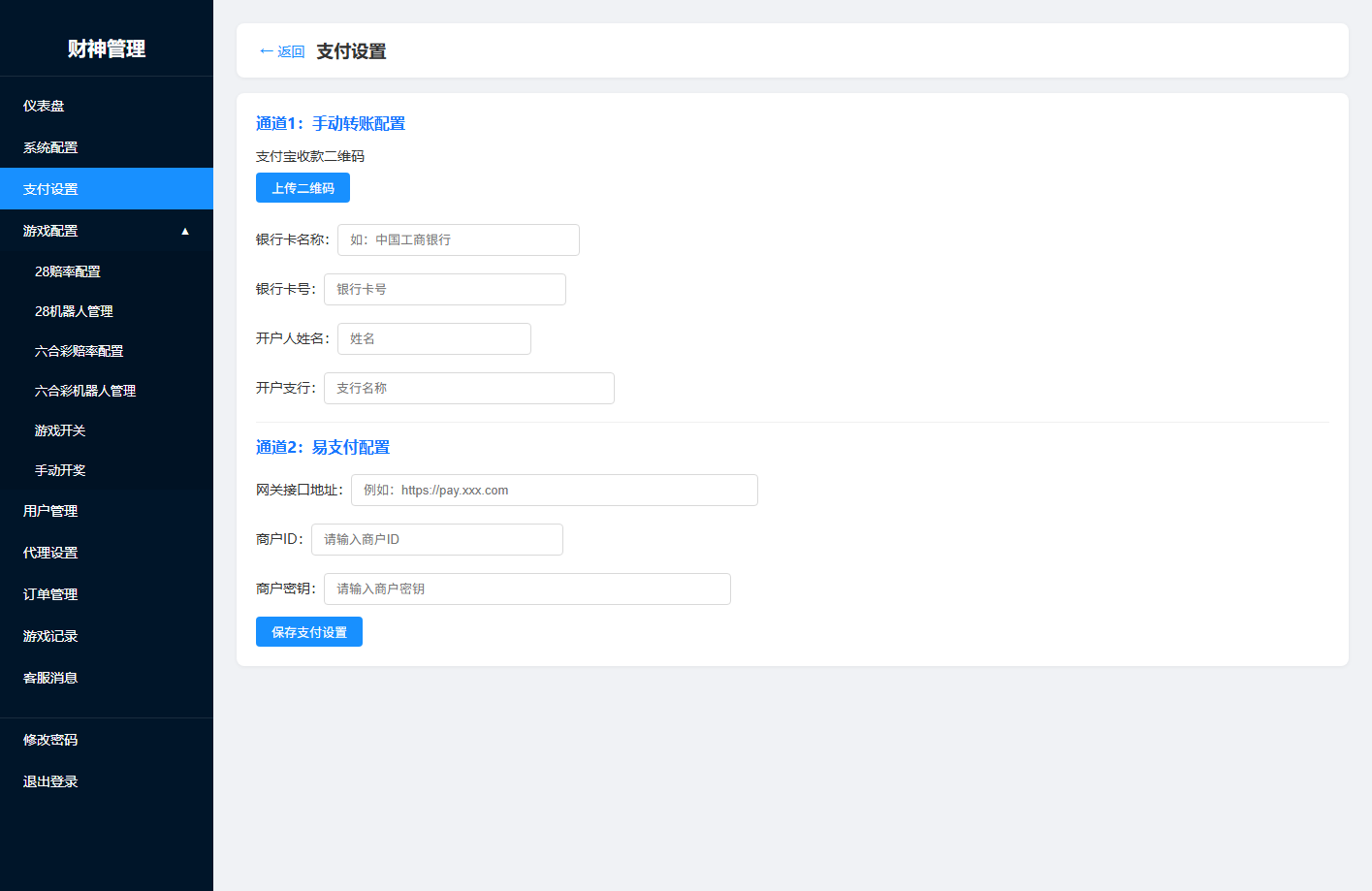
Task: Focus the 银行卡号 input field
Action: pyautogui.click(x=445, y=290)
